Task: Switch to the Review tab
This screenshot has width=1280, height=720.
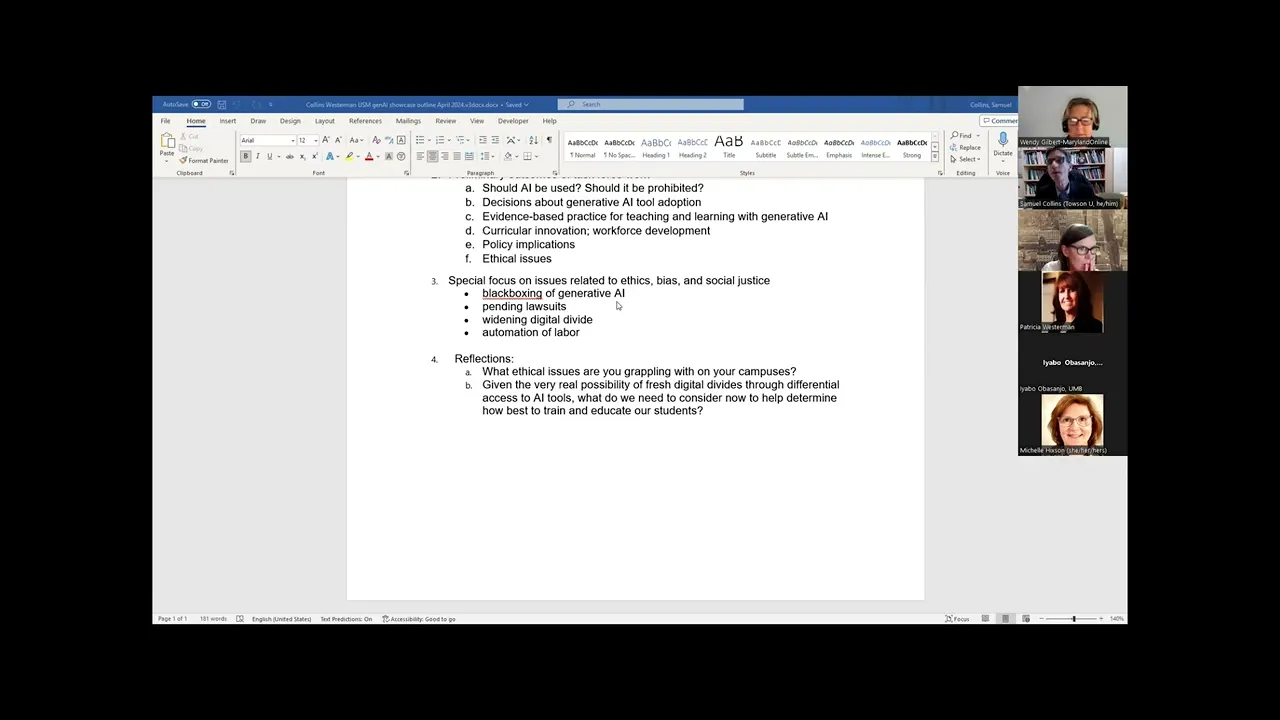Action: tap(445, 121)
